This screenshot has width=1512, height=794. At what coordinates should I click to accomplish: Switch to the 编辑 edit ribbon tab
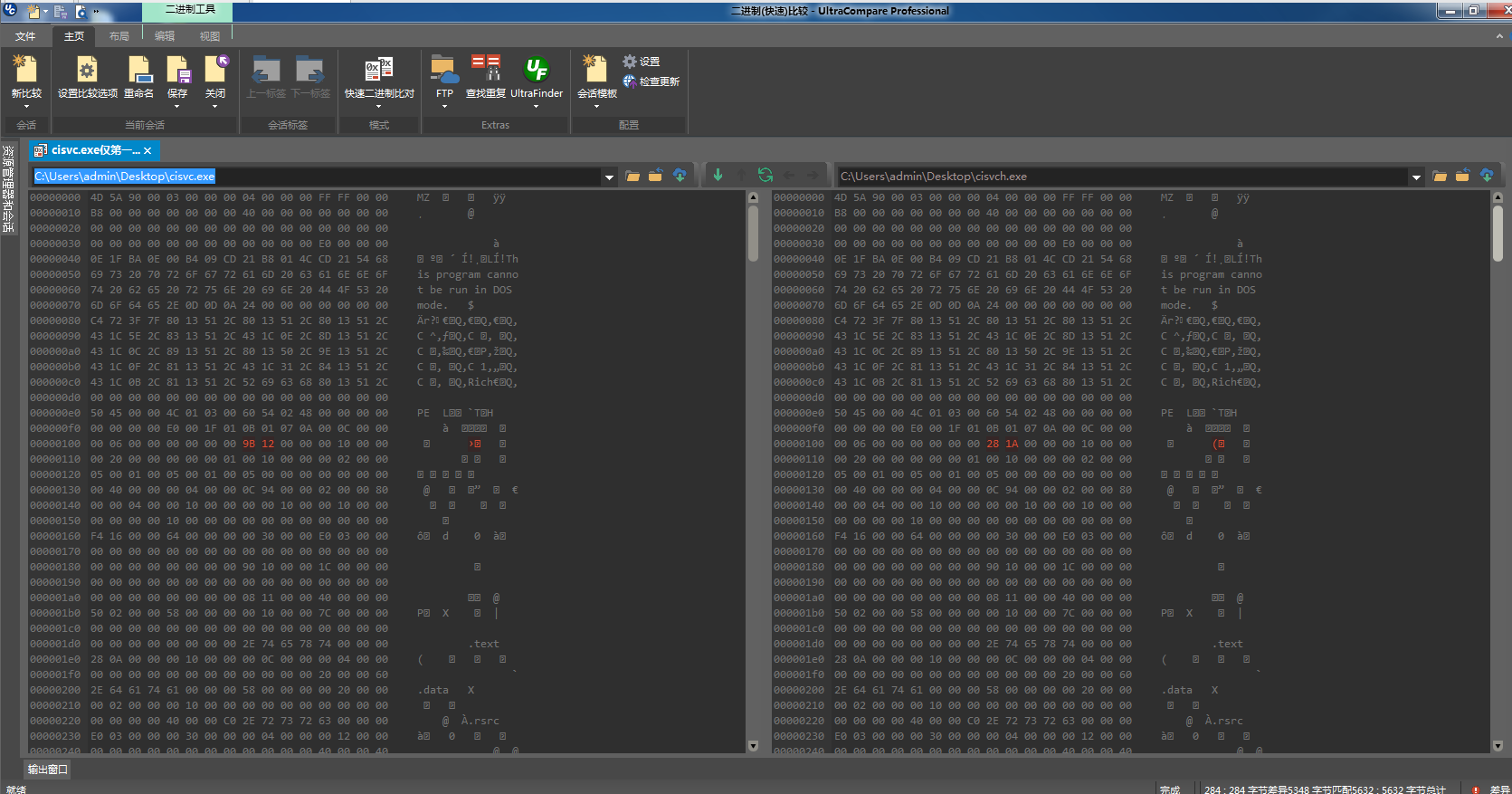165,36
